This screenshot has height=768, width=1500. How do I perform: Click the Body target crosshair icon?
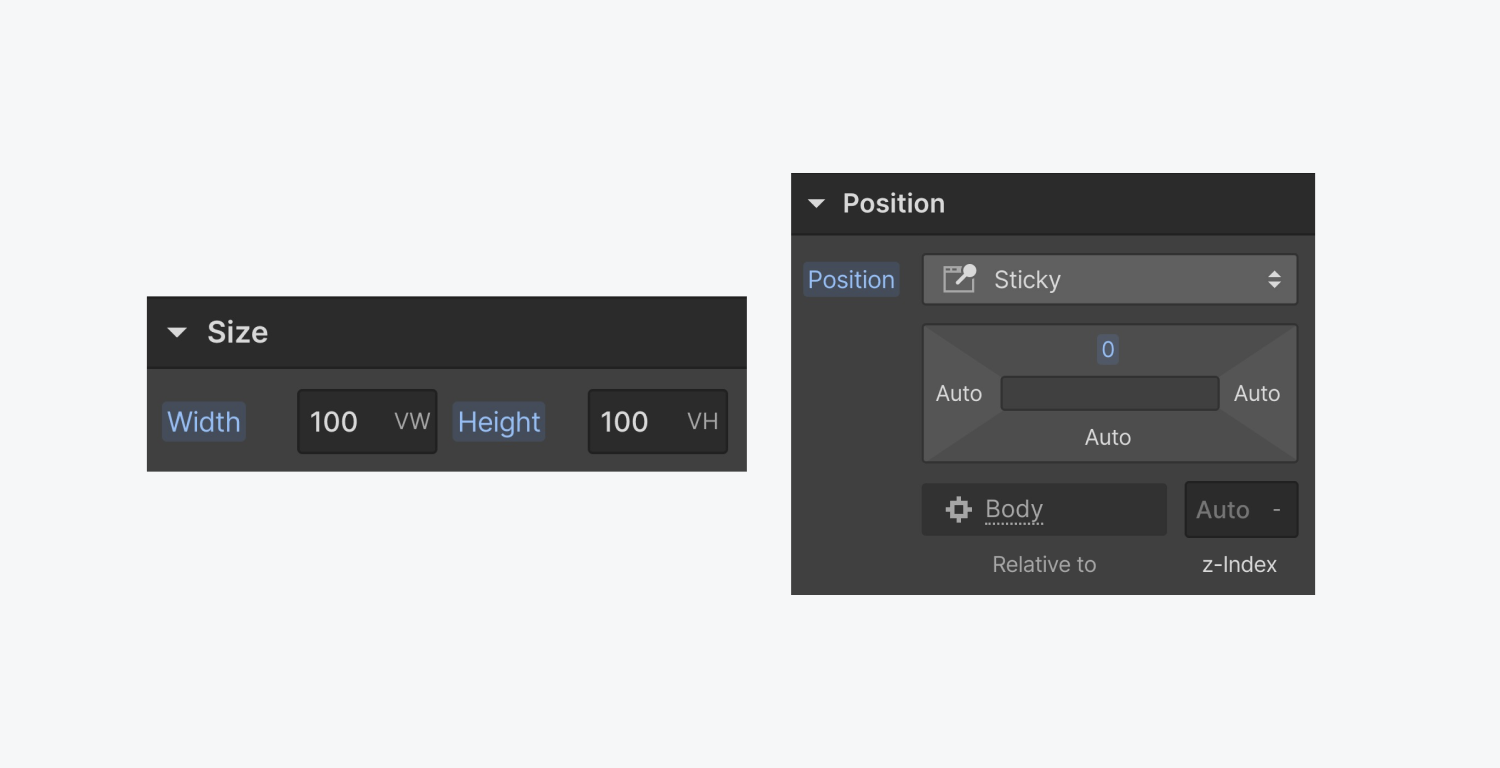click(x=958, y=510)
